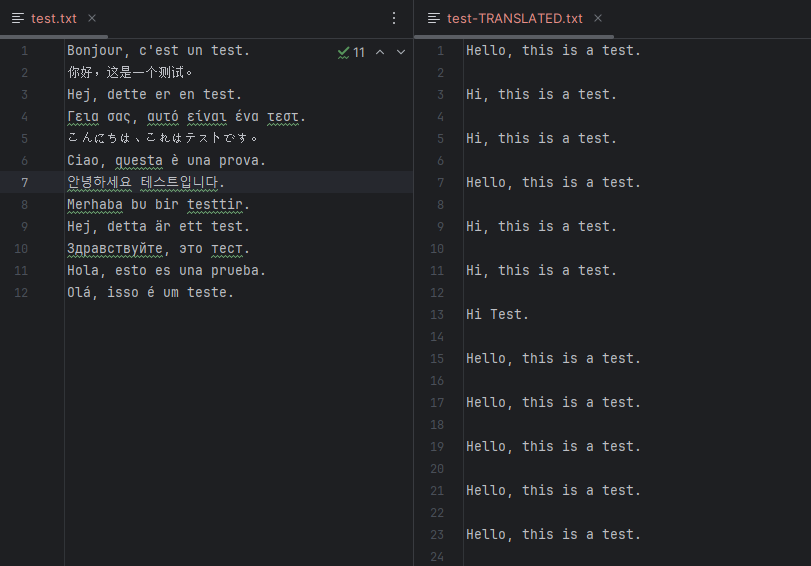Close the test.txt tab

click(x=92, y=18)
